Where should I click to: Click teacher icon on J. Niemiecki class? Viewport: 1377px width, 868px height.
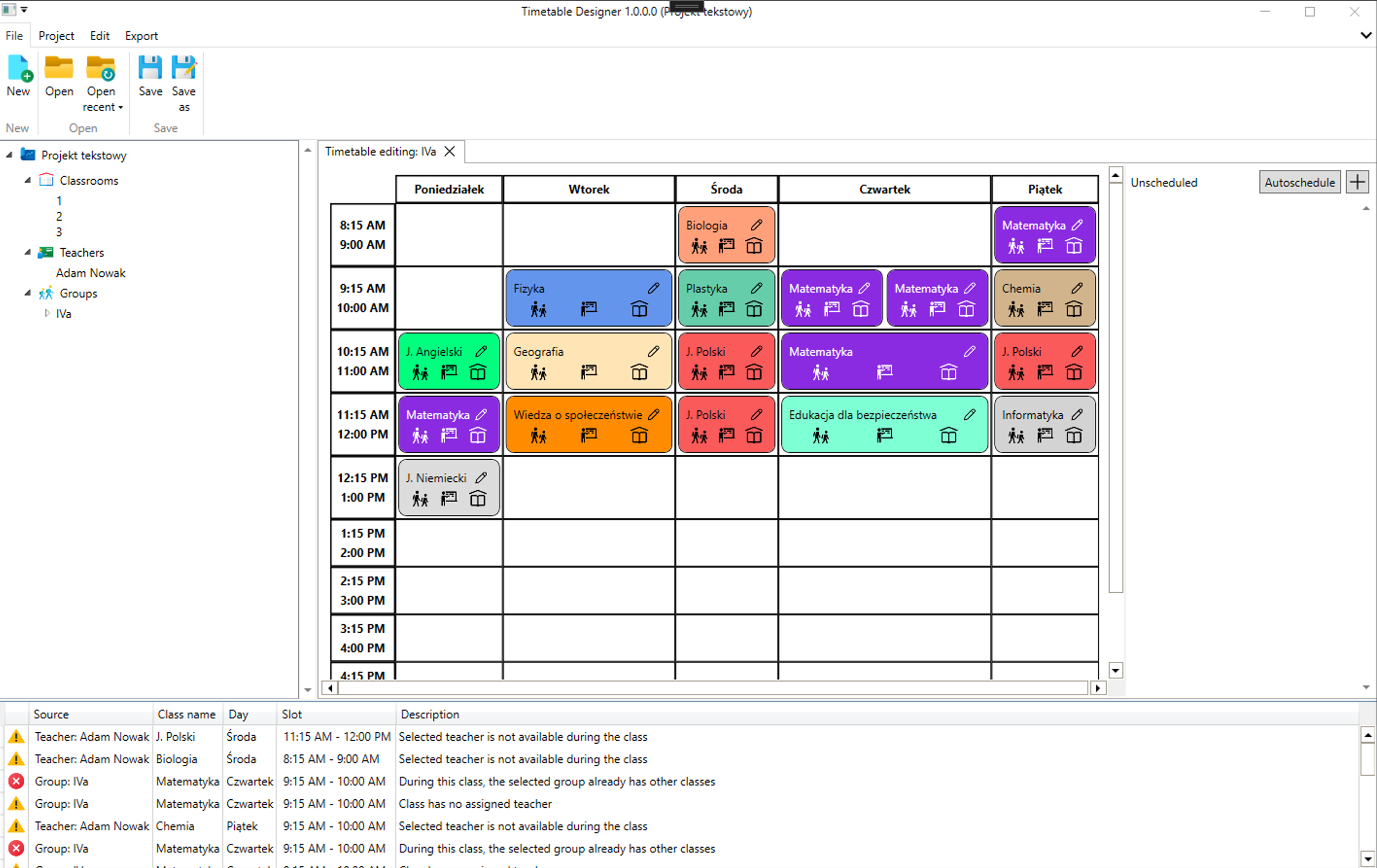(449, 499)
